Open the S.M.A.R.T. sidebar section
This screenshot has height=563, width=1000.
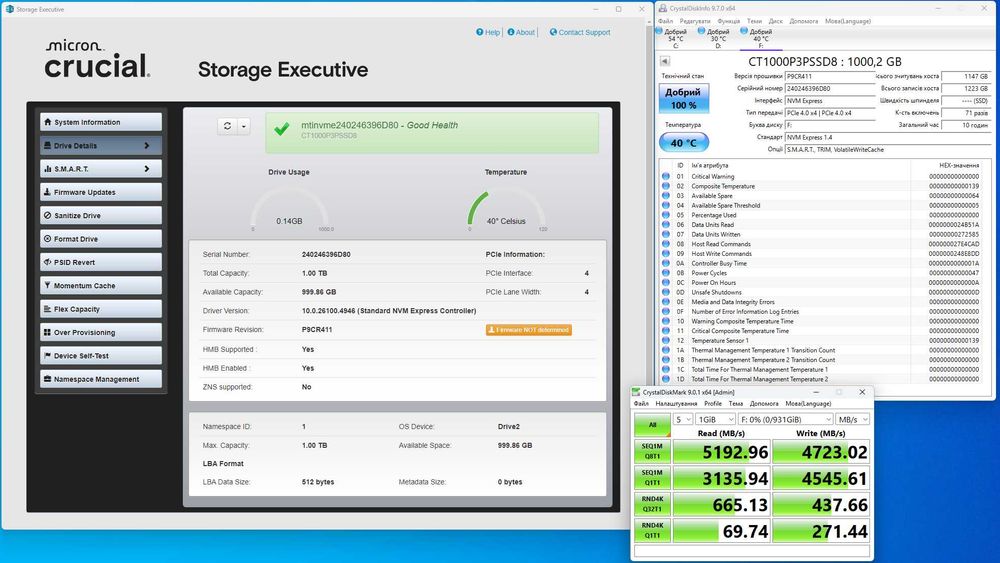click(101, 169)
